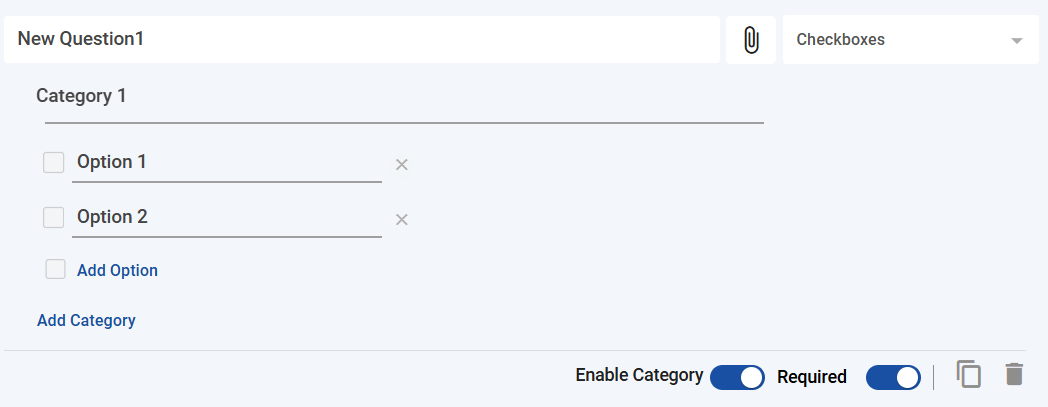Click the Required label text

coord(811,377)
